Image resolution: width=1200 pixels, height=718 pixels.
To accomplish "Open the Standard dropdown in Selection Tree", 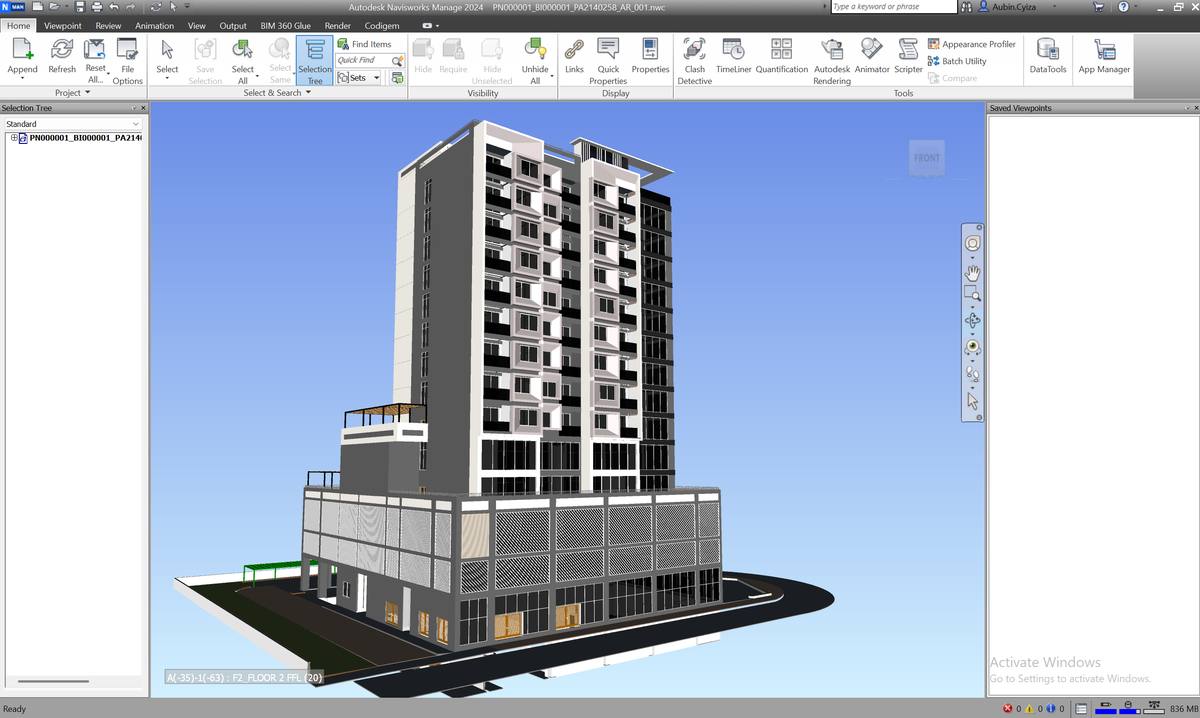I will (73, 124).
